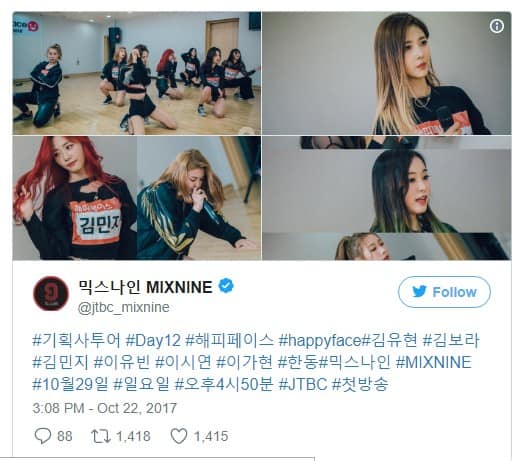
Task: Click the reply speech bubble icon
Action: (x=43, y=436)
